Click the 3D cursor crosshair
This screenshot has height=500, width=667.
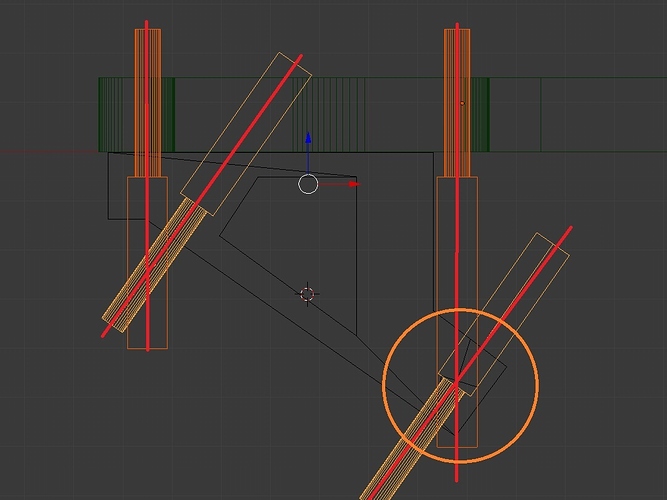(308, 294)
